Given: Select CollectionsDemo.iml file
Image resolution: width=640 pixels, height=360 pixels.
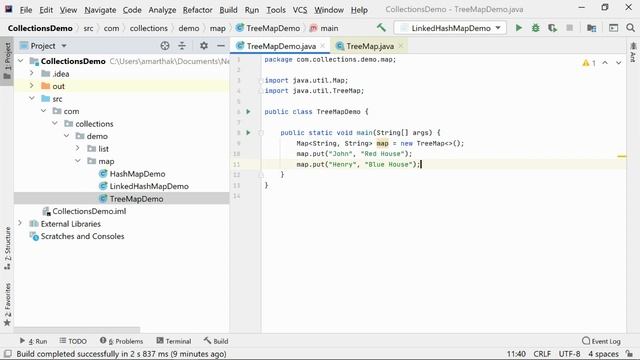Looking at the screenshot, I should pos(89,211).
